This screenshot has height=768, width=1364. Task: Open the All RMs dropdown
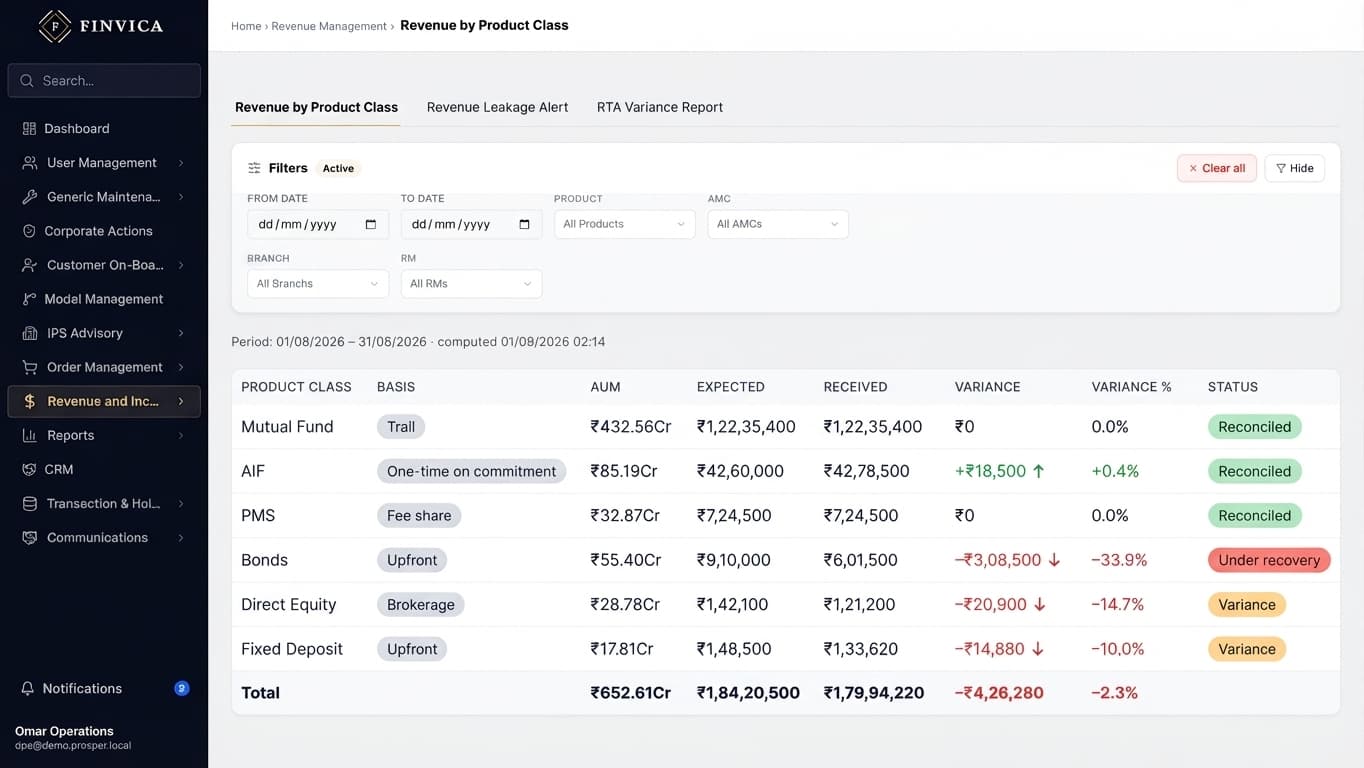pos(471,284)
